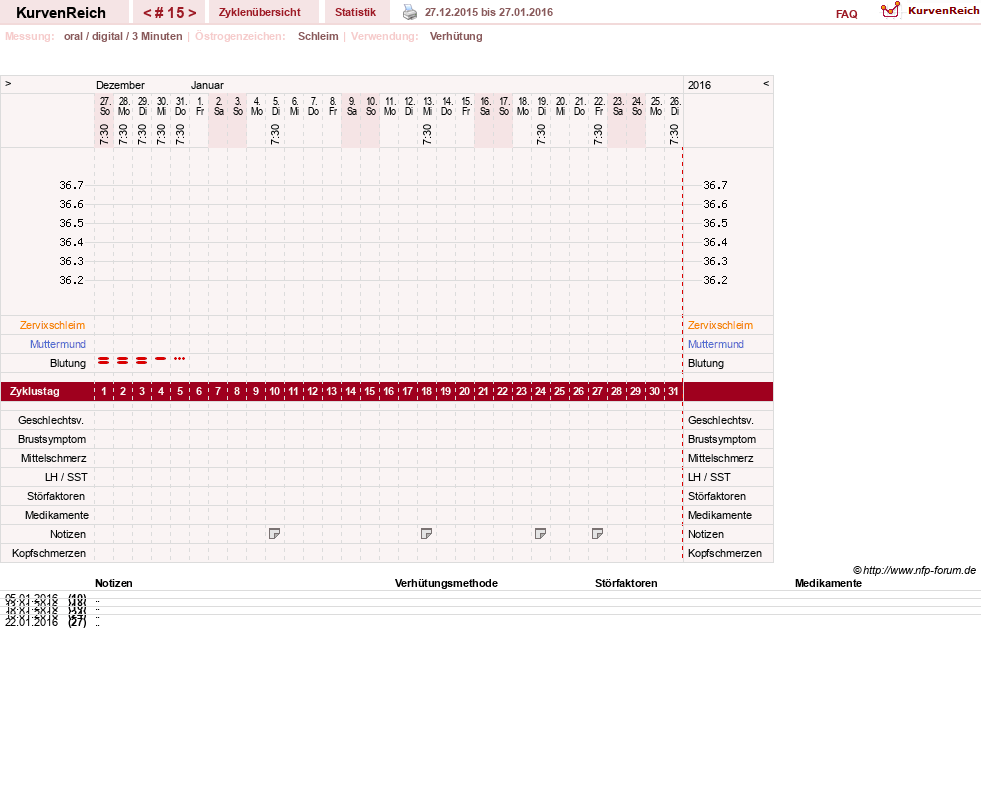Click the left Mittelschmerz row label

(x=54, y=459)
